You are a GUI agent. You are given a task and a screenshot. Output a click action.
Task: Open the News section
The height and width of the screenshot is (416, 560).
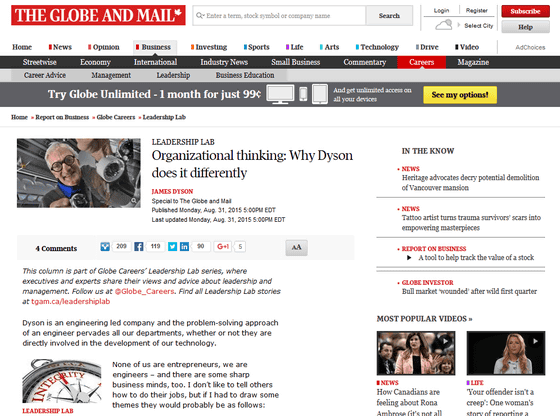tap(60, 47)
